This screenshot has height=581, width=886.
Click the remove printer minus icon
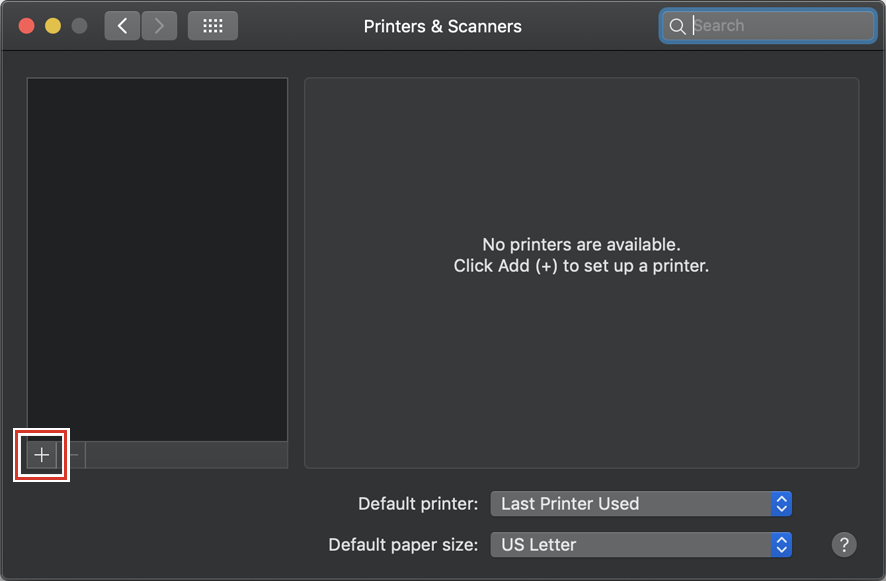pos(72,454)
